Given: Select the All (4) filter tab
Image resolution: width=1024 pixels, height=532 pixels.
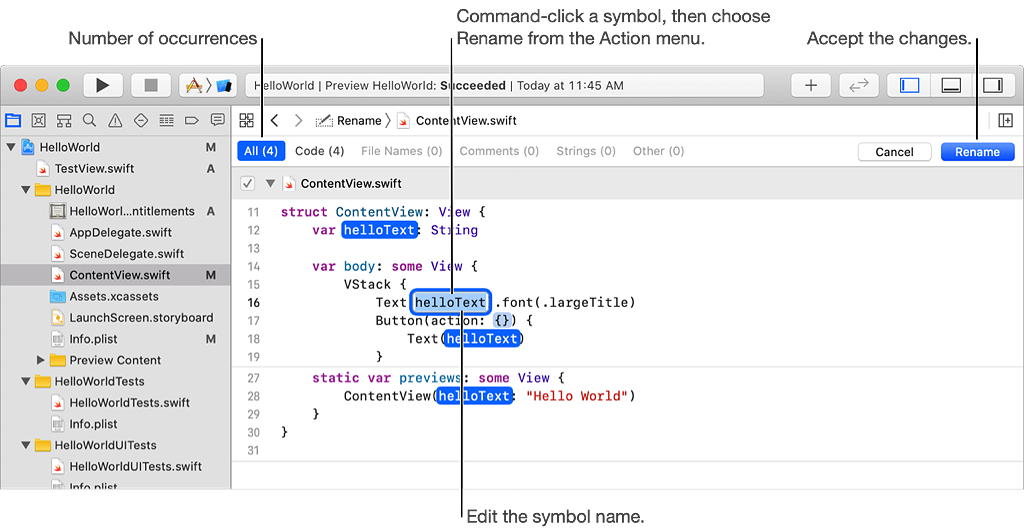Looking at the screenshot, I should point(261,151).
